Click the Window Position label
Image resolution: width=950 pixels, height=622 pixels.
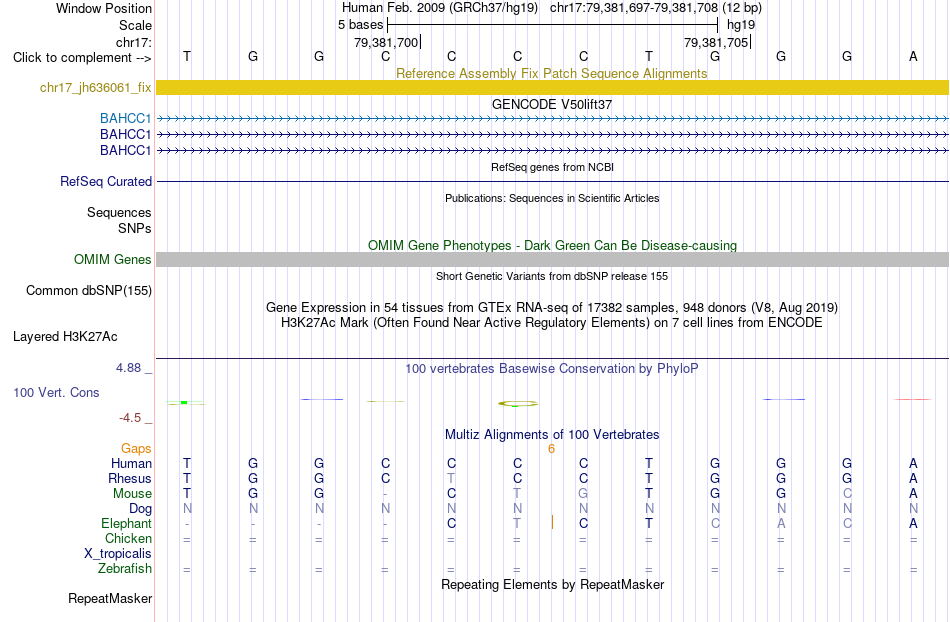[x=104, y=8]
